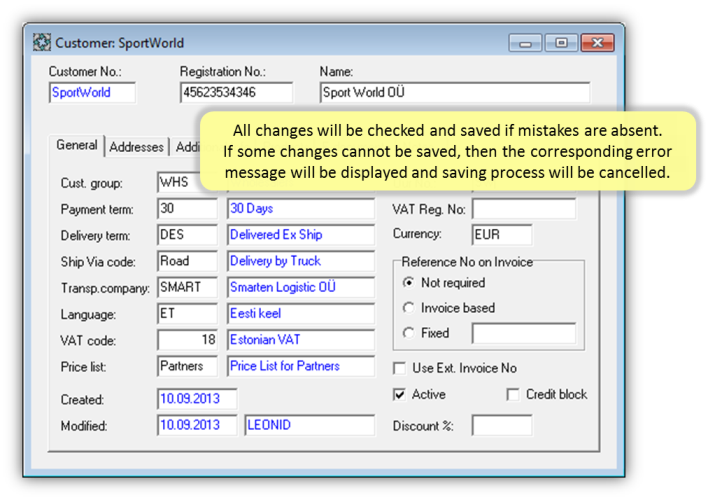
Task: Minimize the Customer: SportWorld window
Action: click(x=525, y=43)
